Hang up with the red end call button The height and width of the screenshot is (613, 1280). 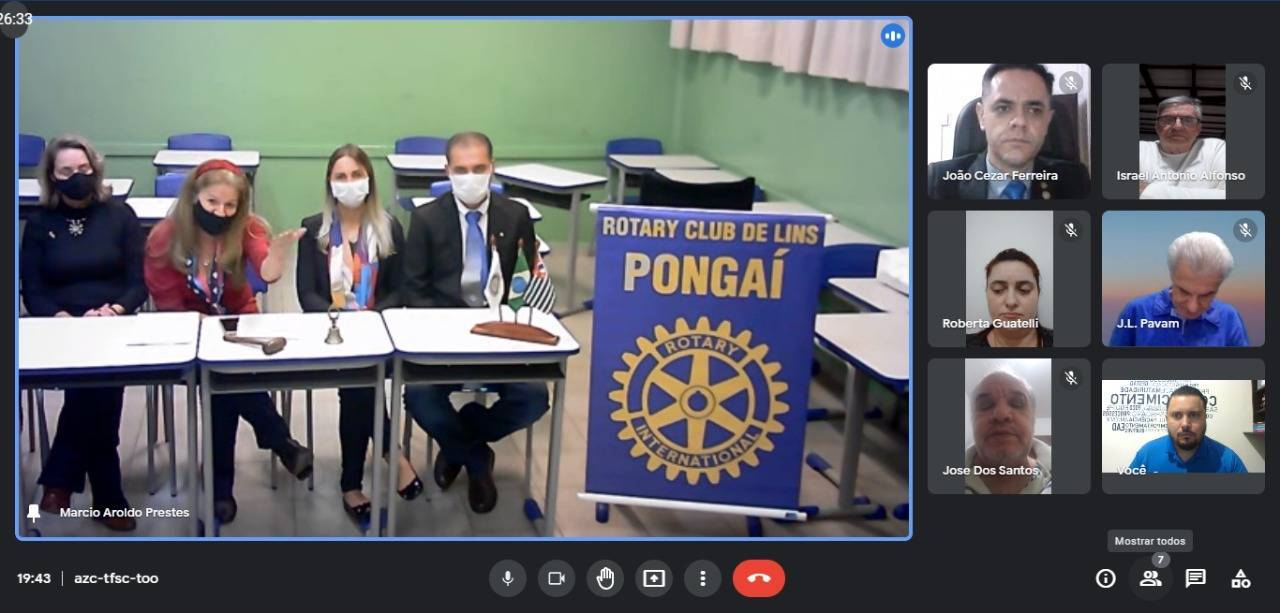(x=759, y=578)
